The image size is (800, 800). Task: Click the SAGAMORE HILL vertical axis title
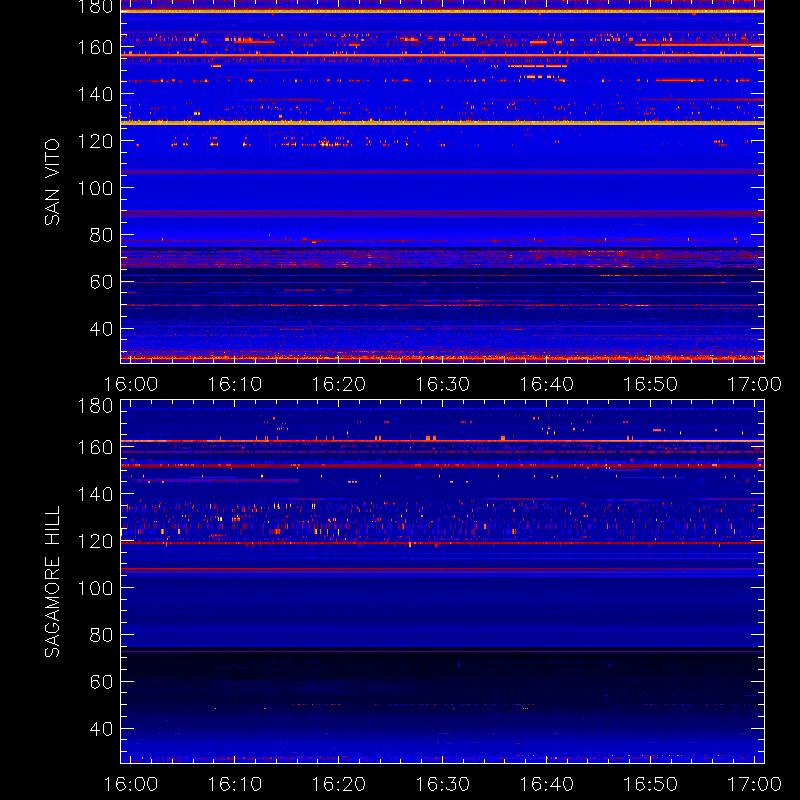(x=52, y=582)
